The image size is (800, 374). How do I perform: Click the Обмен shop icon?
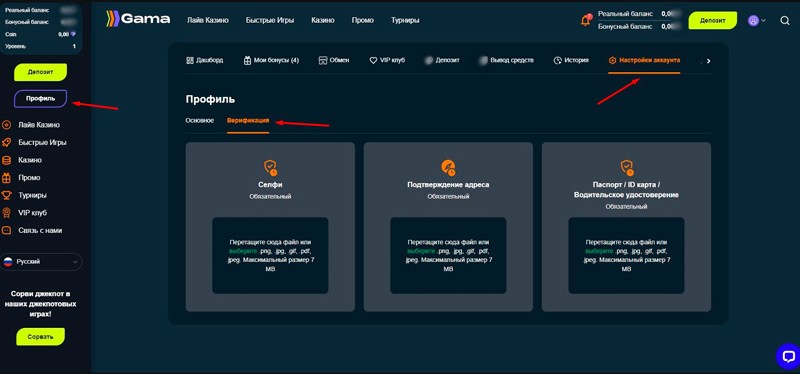322,60
